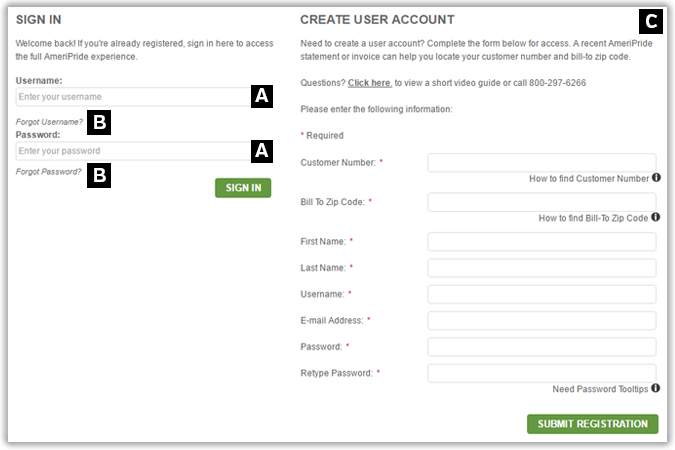Follow the 'Click here' video guide link

[369, 83]
